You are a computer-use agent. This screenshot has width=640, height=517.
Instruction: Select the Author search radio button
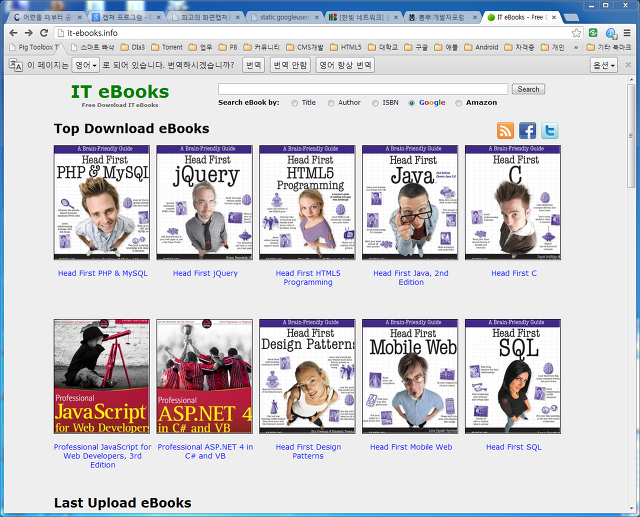[x=331, y=103]
